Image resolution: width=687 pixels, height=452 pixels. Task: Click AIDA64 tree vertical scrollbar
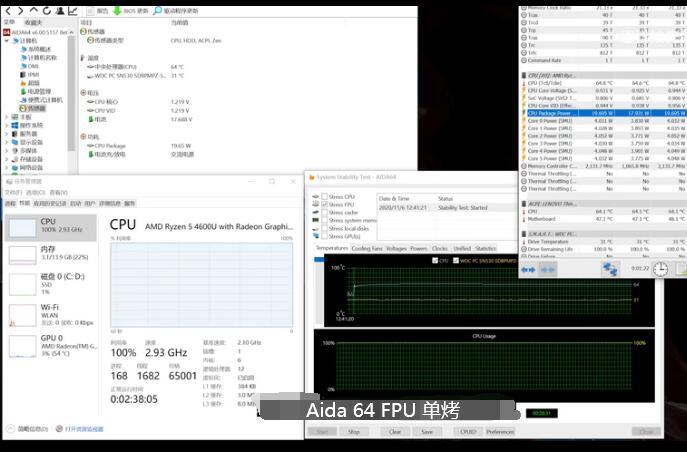[x=71, y=94]
